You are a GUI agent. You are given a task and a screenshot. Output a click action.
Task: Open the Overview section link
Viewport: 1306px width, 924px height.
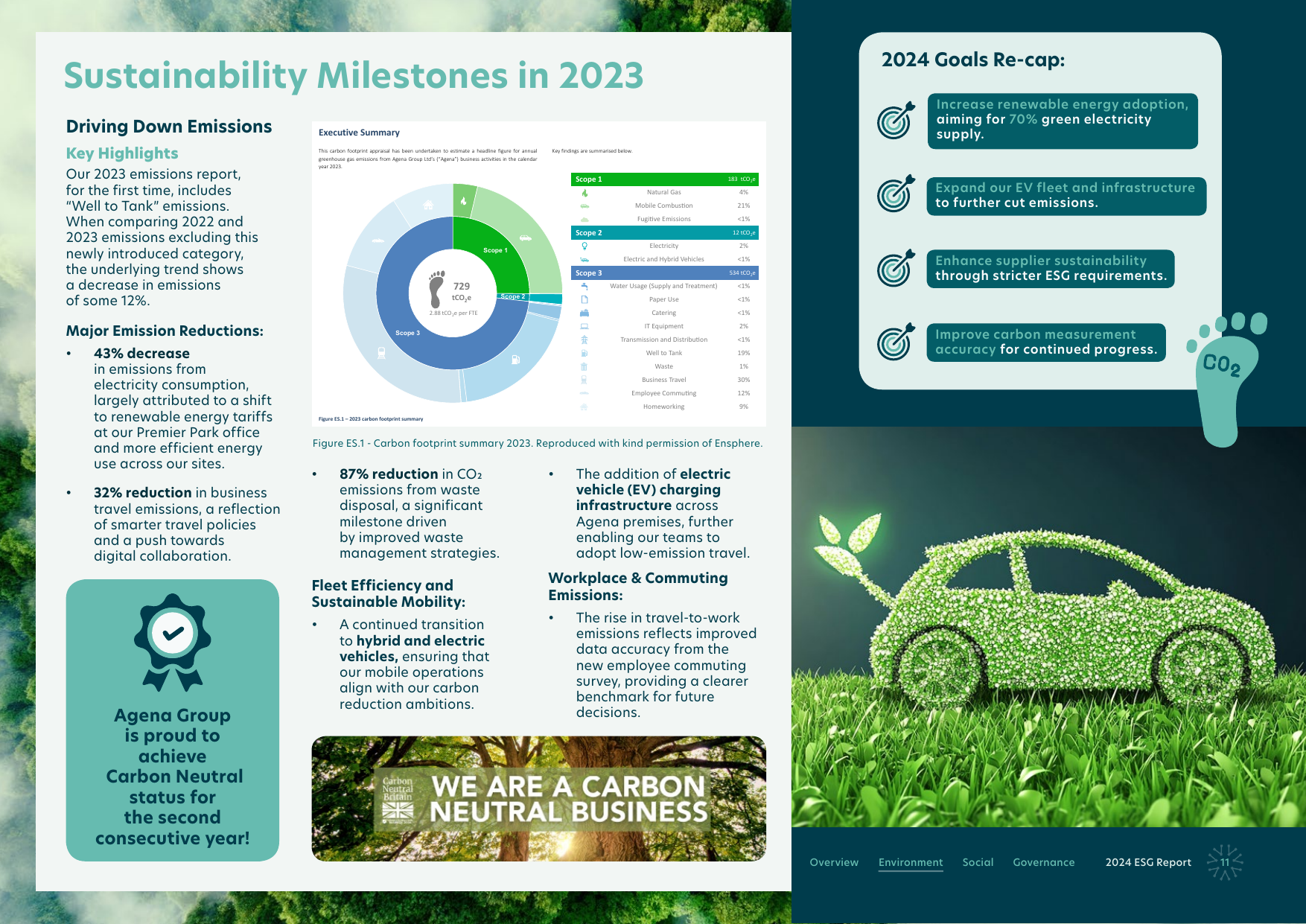coord(834,862)
